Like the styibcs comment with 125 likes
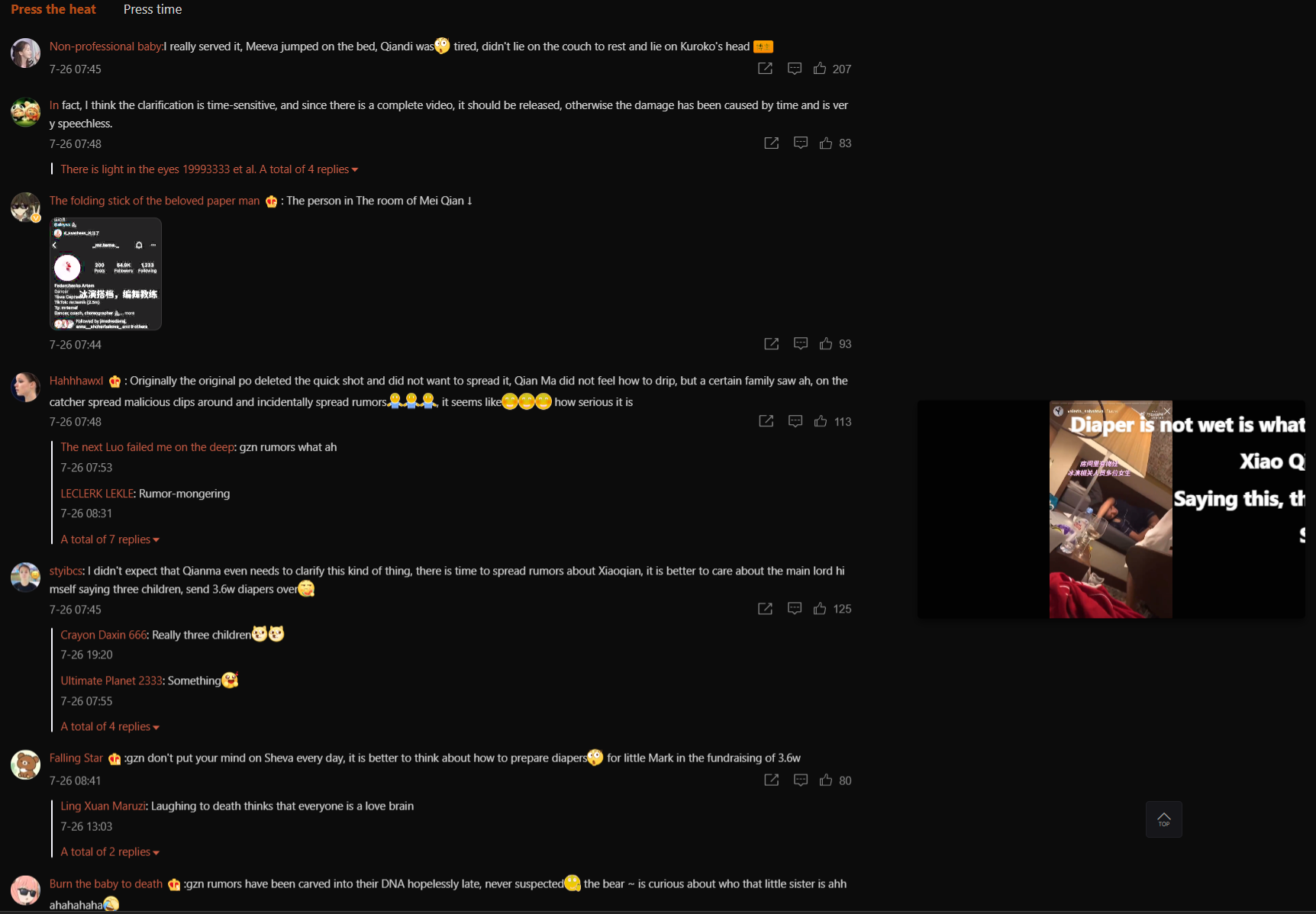The image size is (1316, 914). [x=820, y=608]
